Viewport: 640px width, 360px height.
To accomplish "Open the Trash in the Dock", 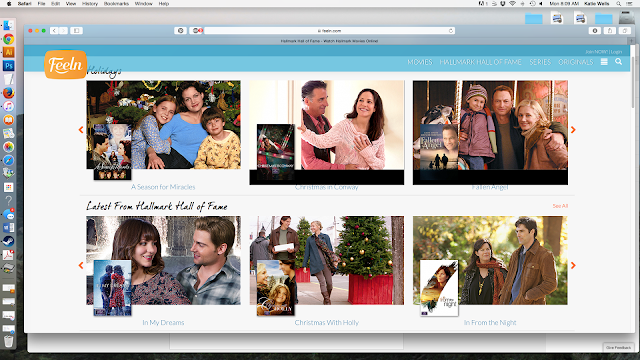I will pos(9,340).
